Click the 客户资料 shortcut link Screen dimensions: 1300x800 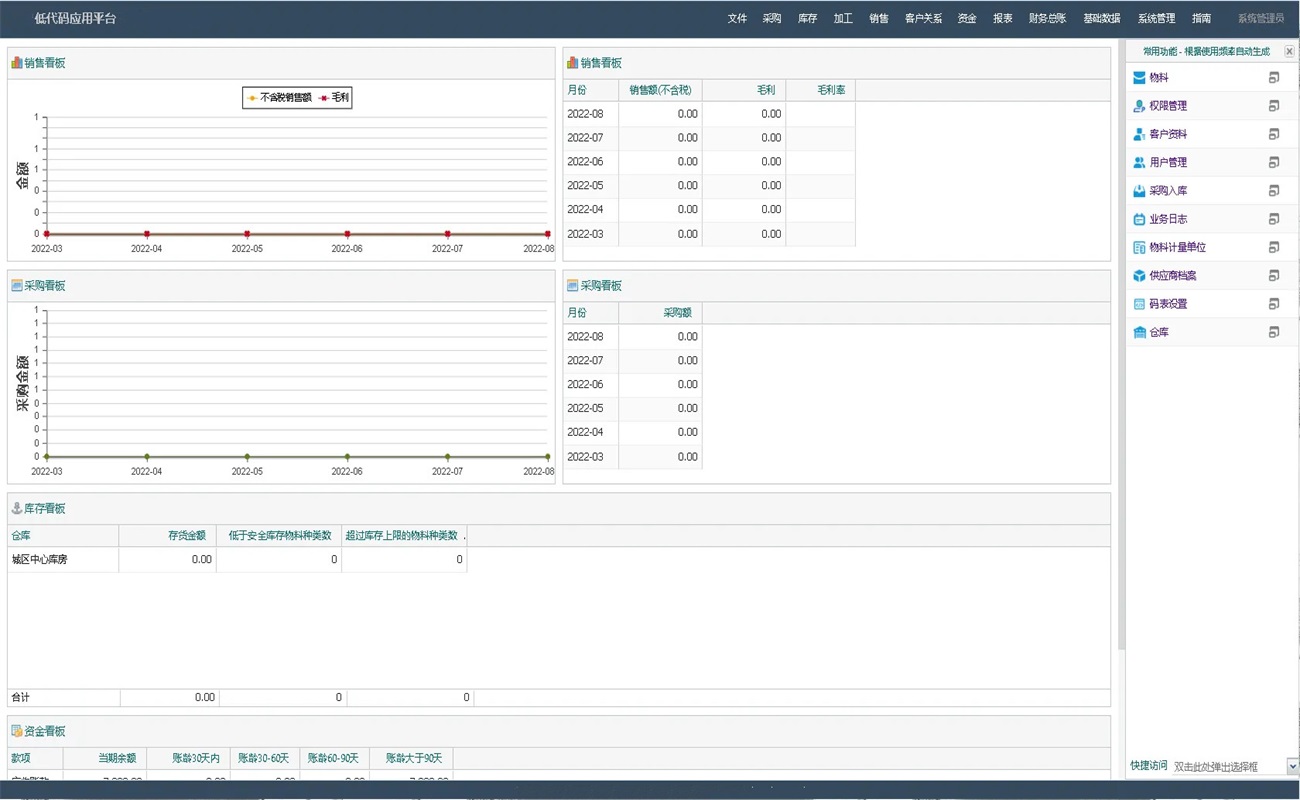[1168, 134]
